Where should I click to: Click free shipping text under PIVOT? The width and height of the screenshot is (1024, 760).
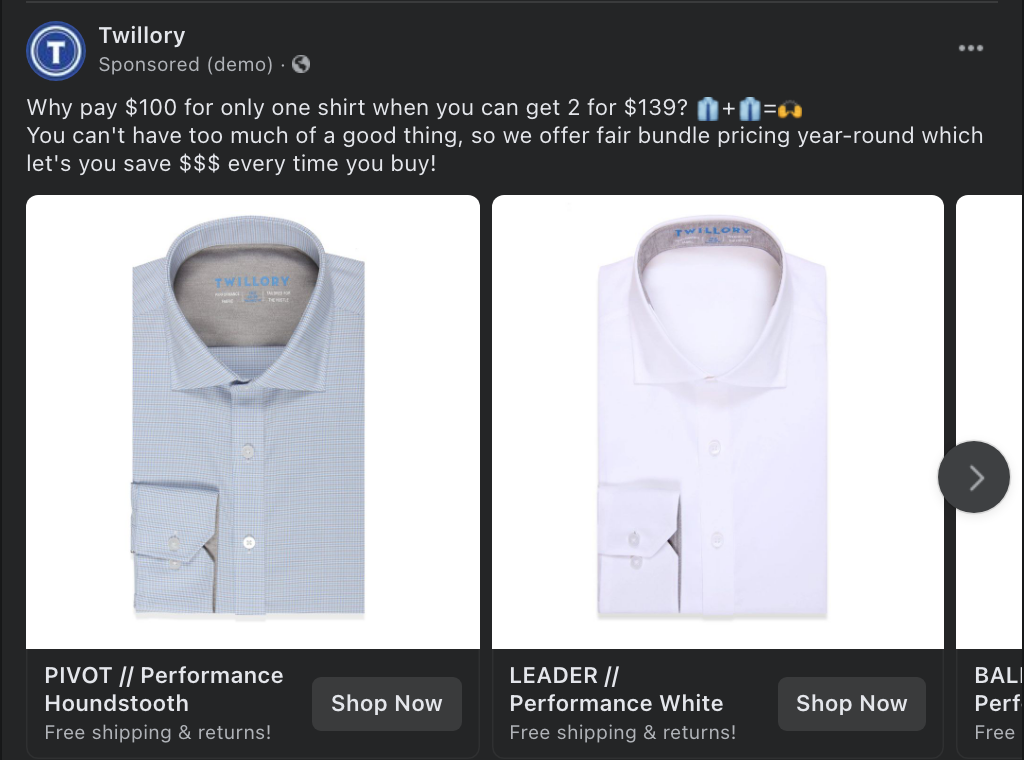(157, 732)
